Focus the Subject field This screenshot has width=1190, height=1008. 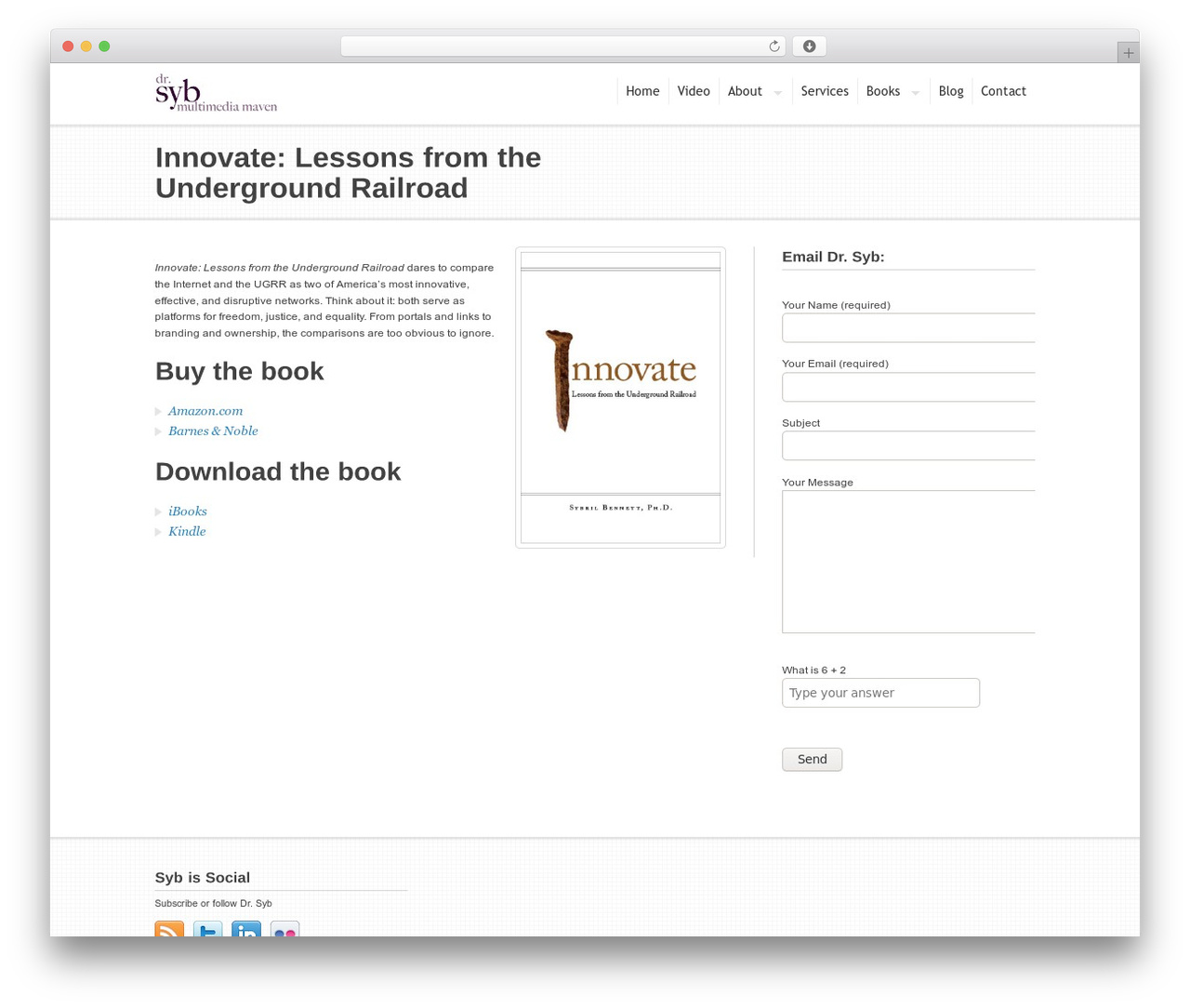point(908,445)
